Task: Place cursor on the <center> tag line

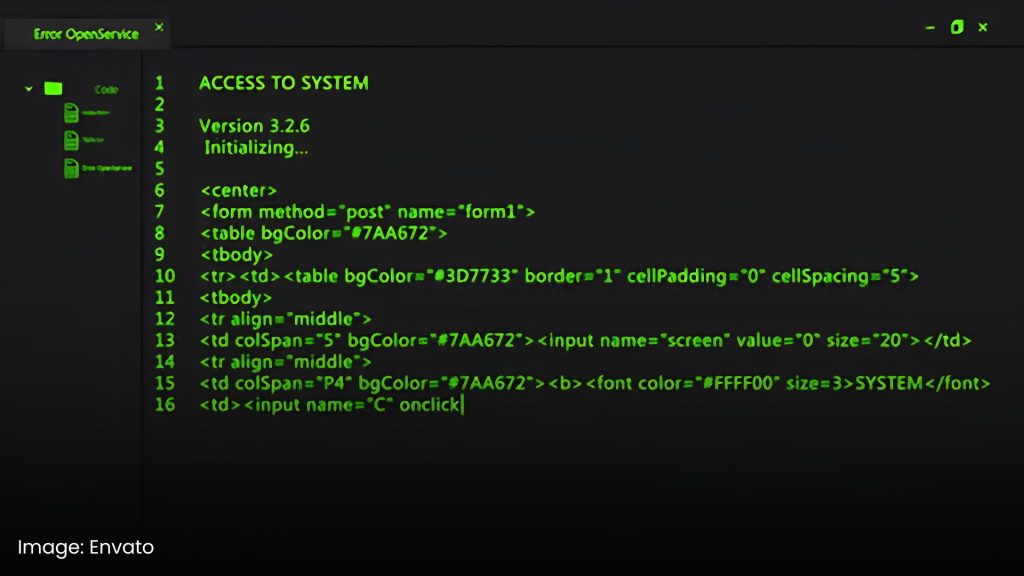Action: coord(238,191)
